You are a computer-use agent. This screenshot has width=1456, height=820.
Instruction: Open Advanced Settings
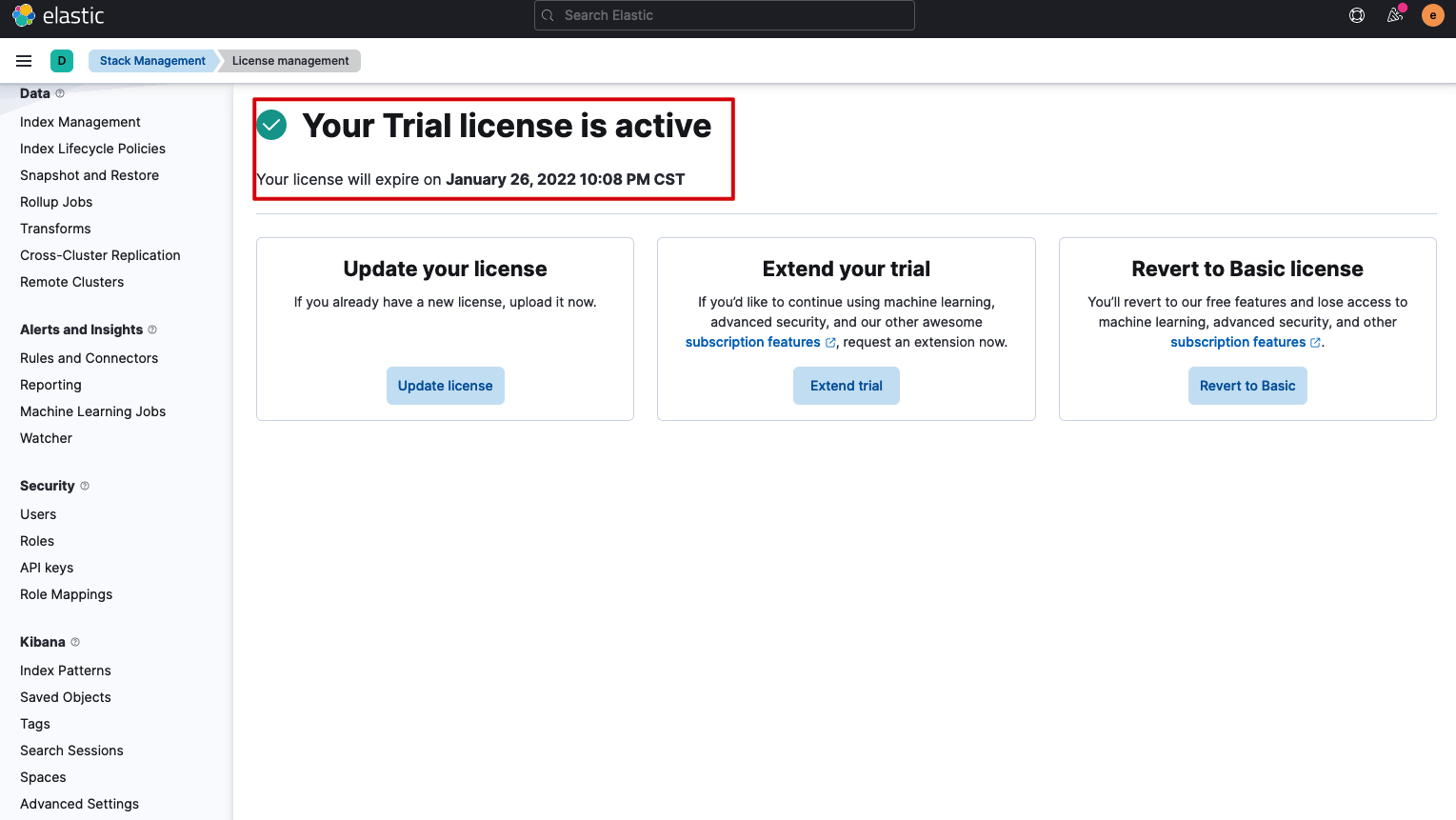click(x=79, y=804)
